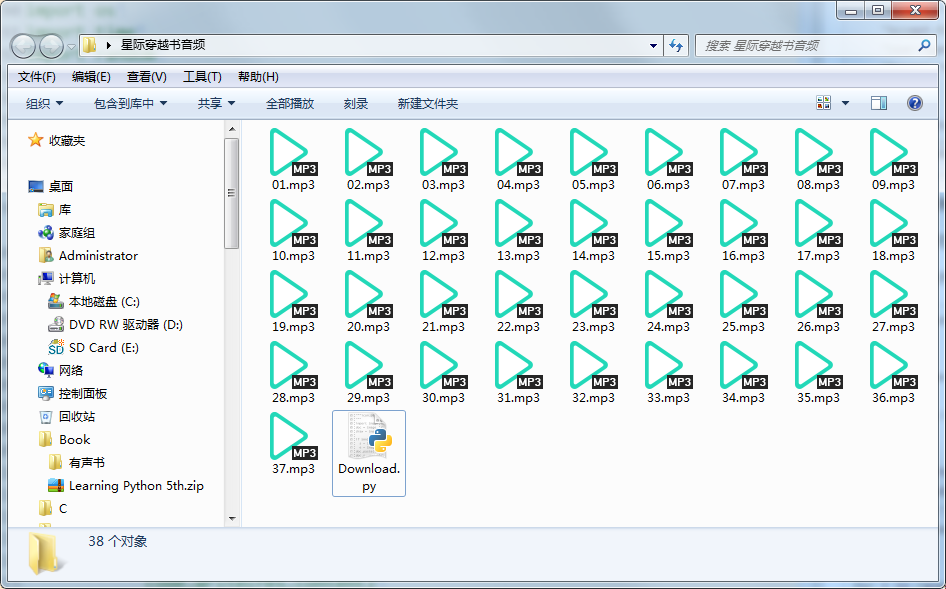The width and height of the screenshot is (946, 589).
Task: Open the 文件(F) menu
Action: point(37,77)
